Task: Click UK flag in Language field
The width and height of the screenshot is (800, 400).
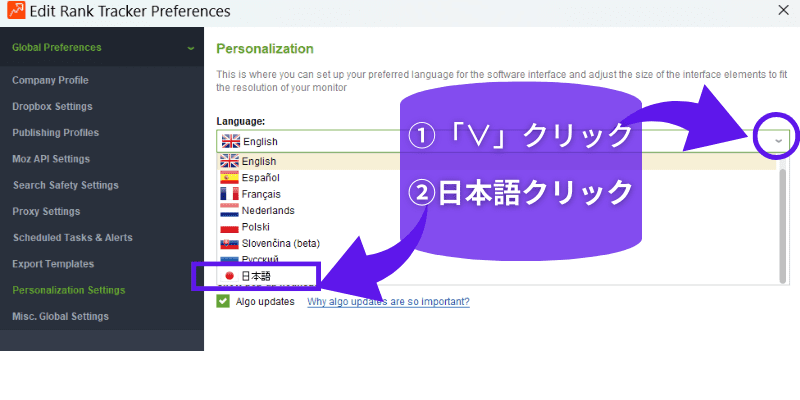Action: pos(231,141)
